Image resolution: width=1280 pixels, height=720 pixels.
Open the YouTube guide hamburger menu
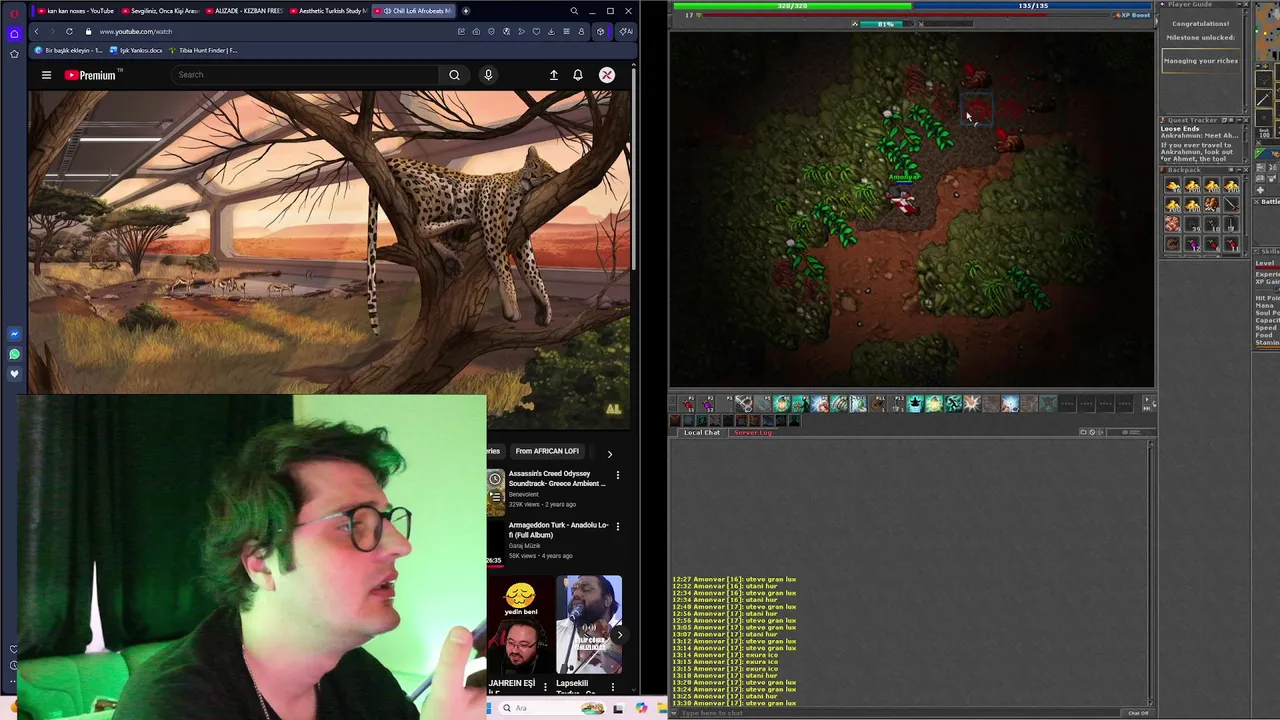[x=46, y=75]
